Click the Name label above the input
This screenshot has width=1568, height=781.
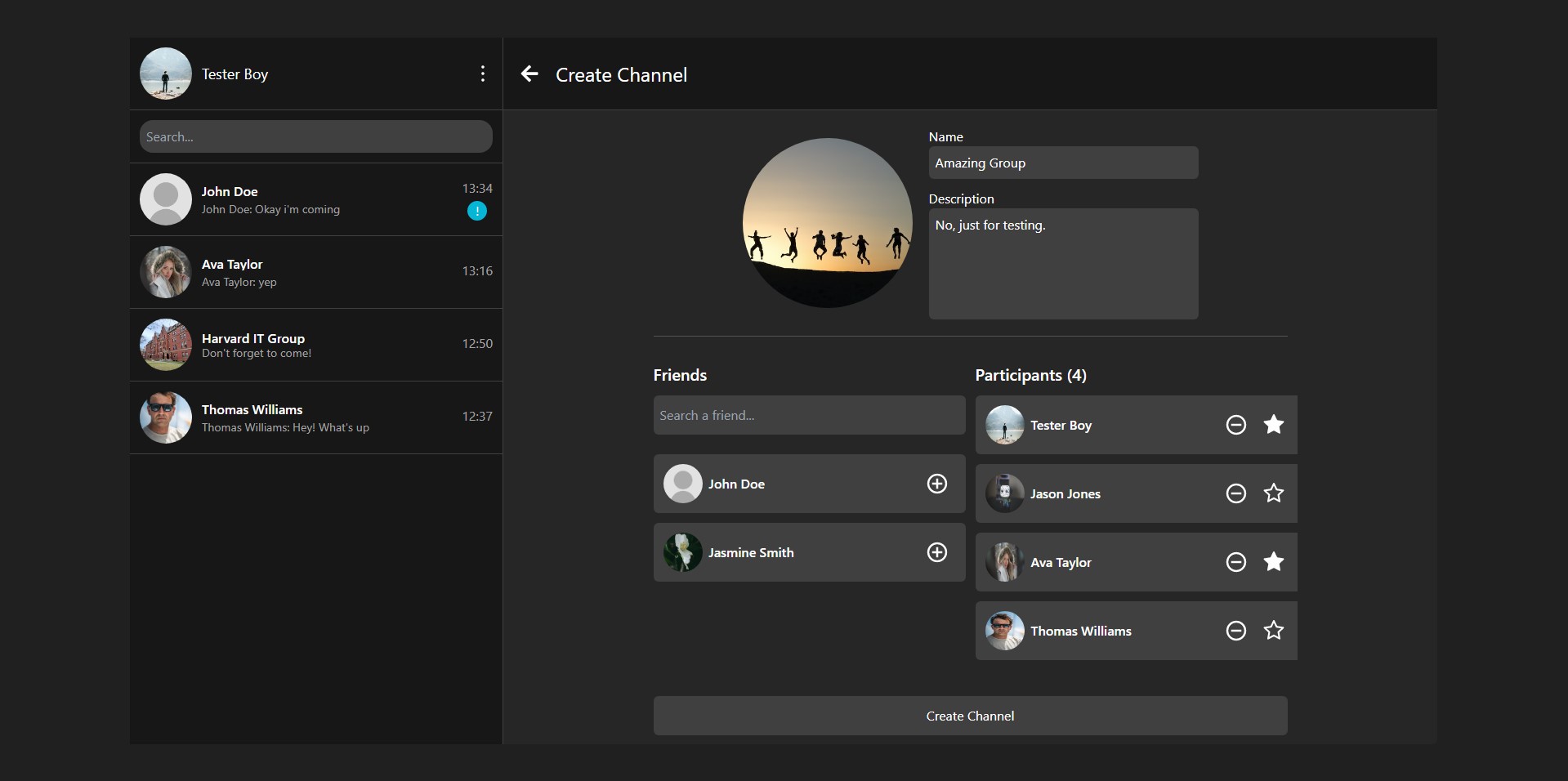click(945, 137)
